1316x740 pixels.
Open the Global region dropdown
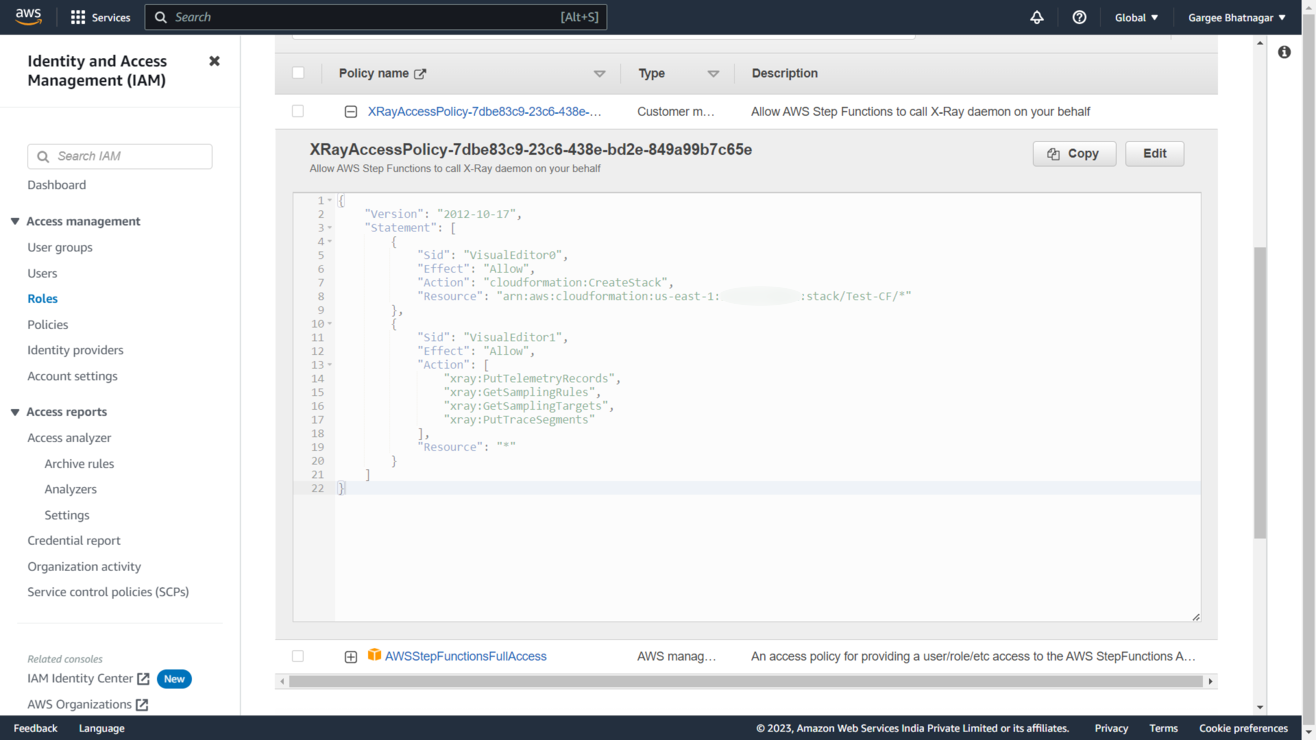1136,17
